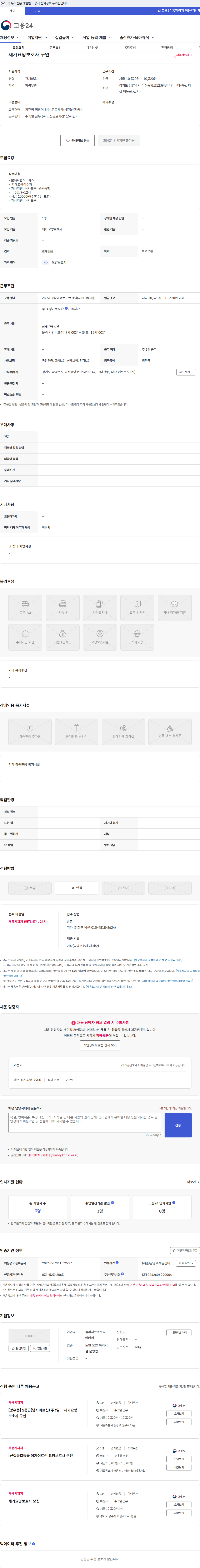Click the 인증기관 info icon
Image resolution: width=200 pixels, height=1568 pixels.
[x=117, y=1262]
